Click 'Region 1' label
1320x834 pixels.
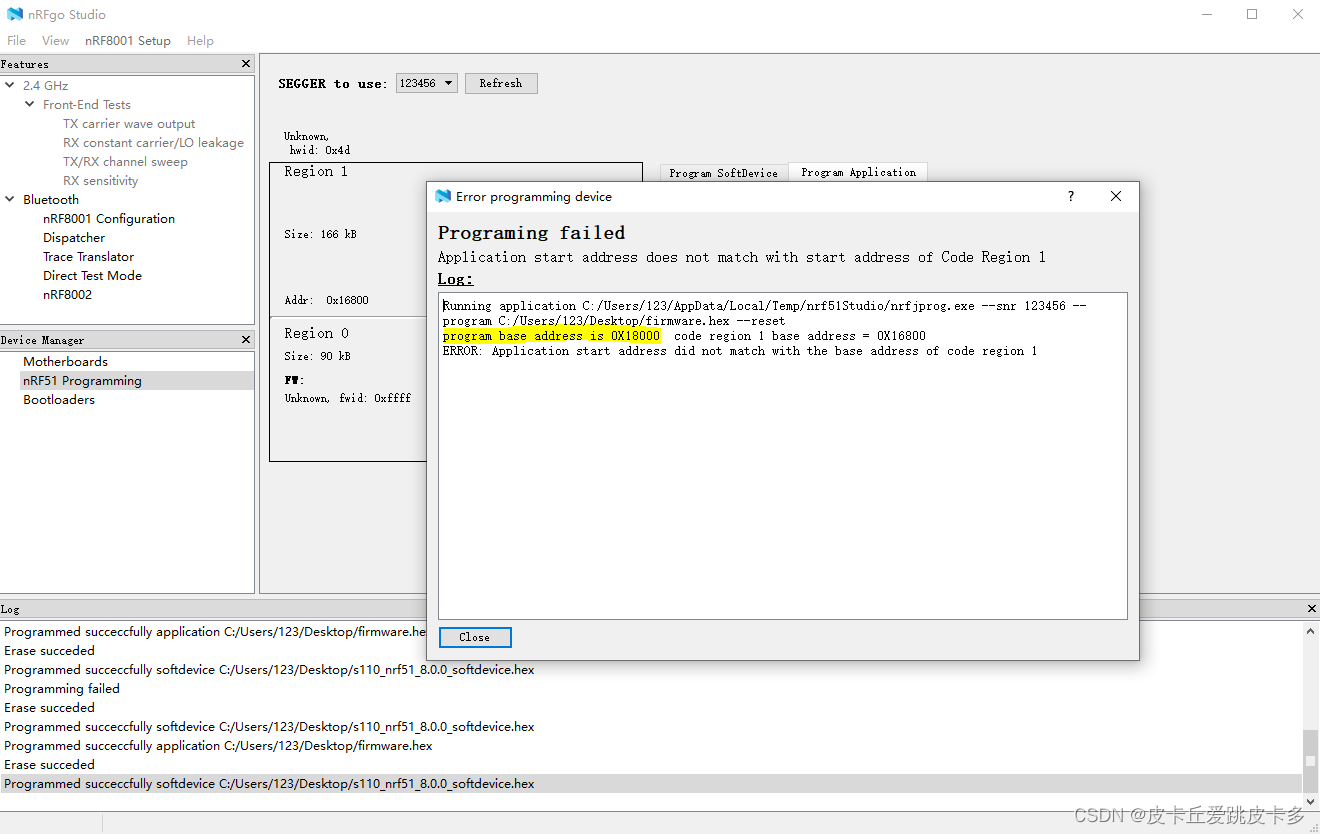click(316, 172)
